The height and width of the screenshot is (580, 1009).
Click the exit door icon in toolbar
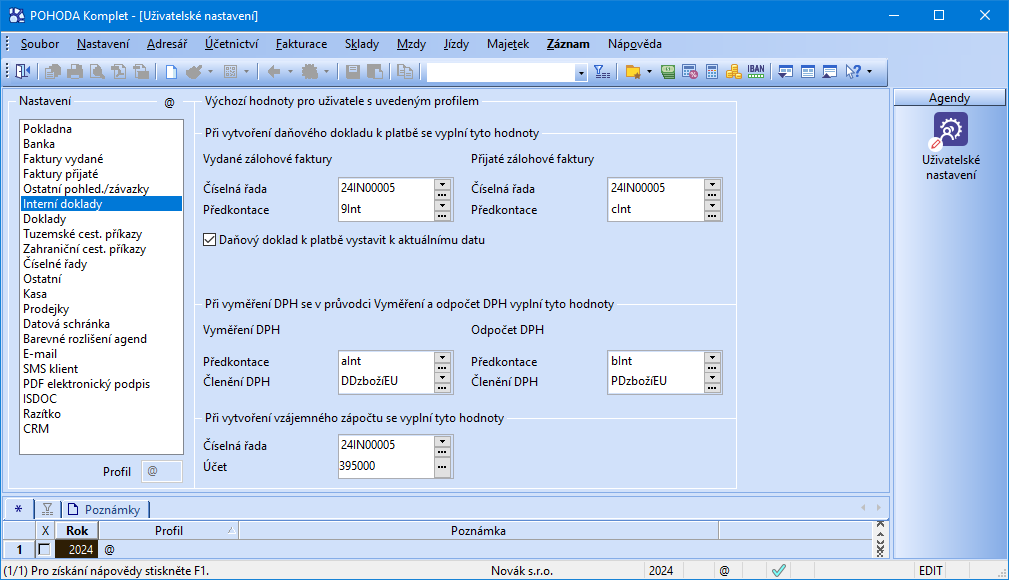coord(23,72)
